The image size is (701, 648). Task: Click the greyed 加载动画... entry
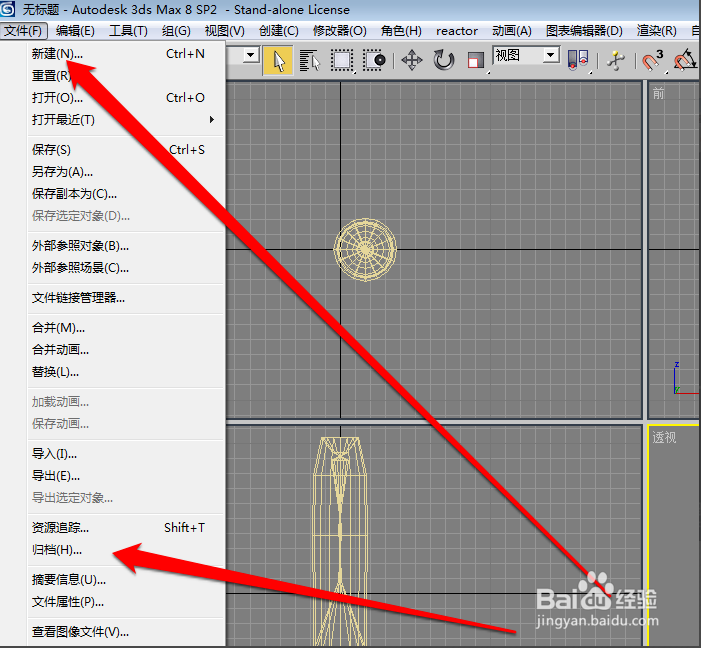pos(126,402)
